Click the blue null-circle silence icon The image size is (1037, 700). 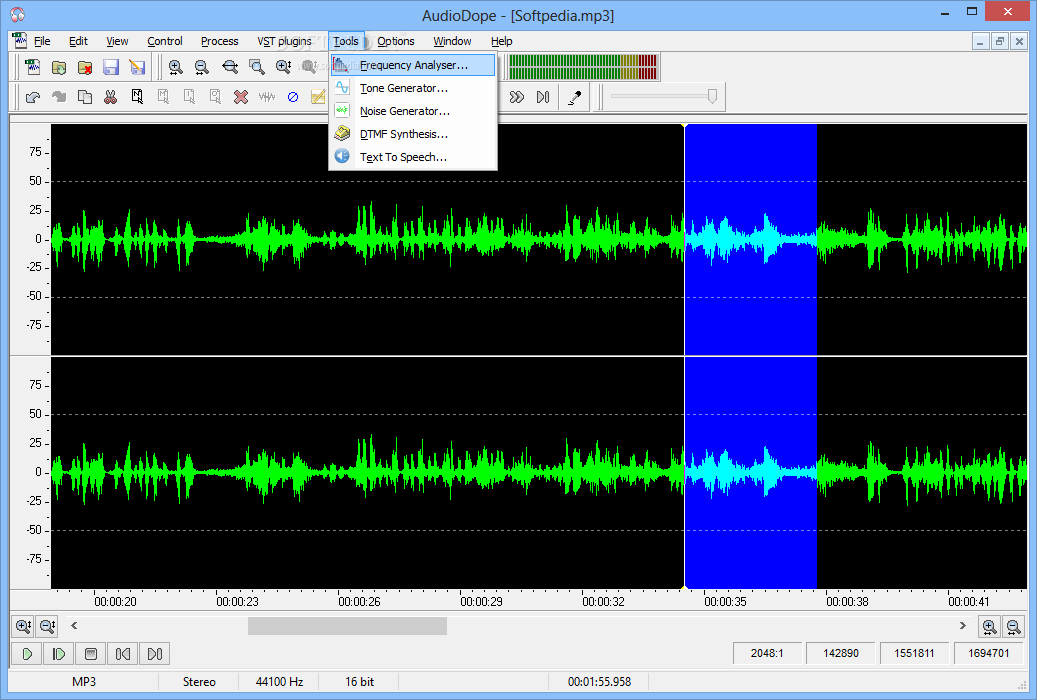[293, 97]
